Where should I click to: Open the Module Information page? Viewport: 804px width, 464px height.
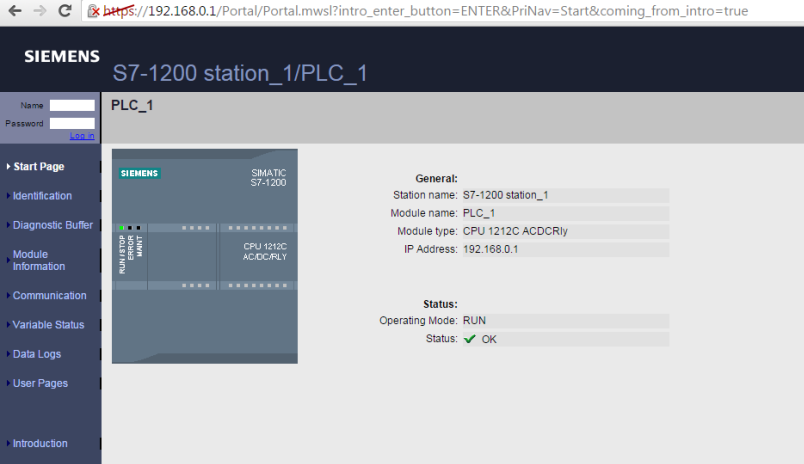(39, 260)
